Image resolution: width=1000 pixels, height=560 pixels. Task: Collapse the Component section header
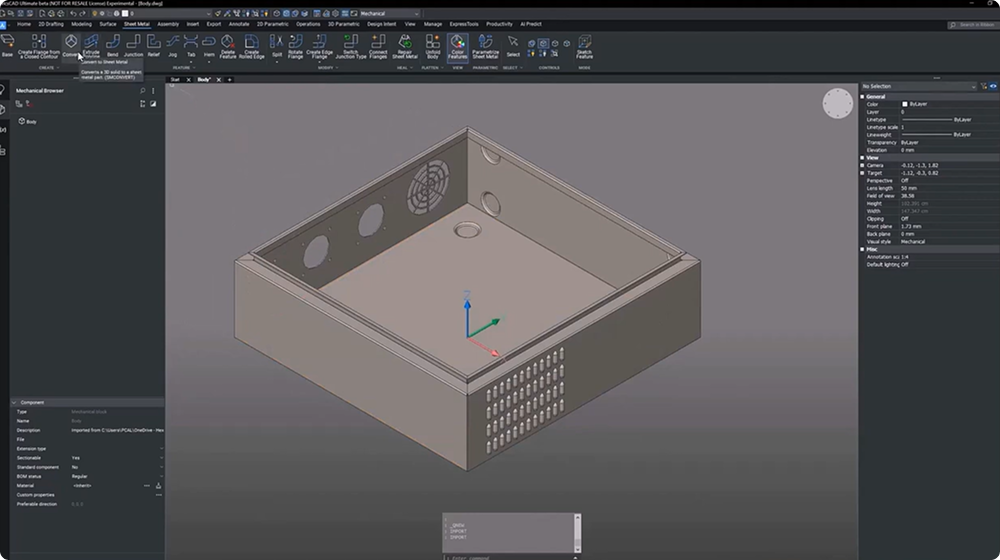14,402
